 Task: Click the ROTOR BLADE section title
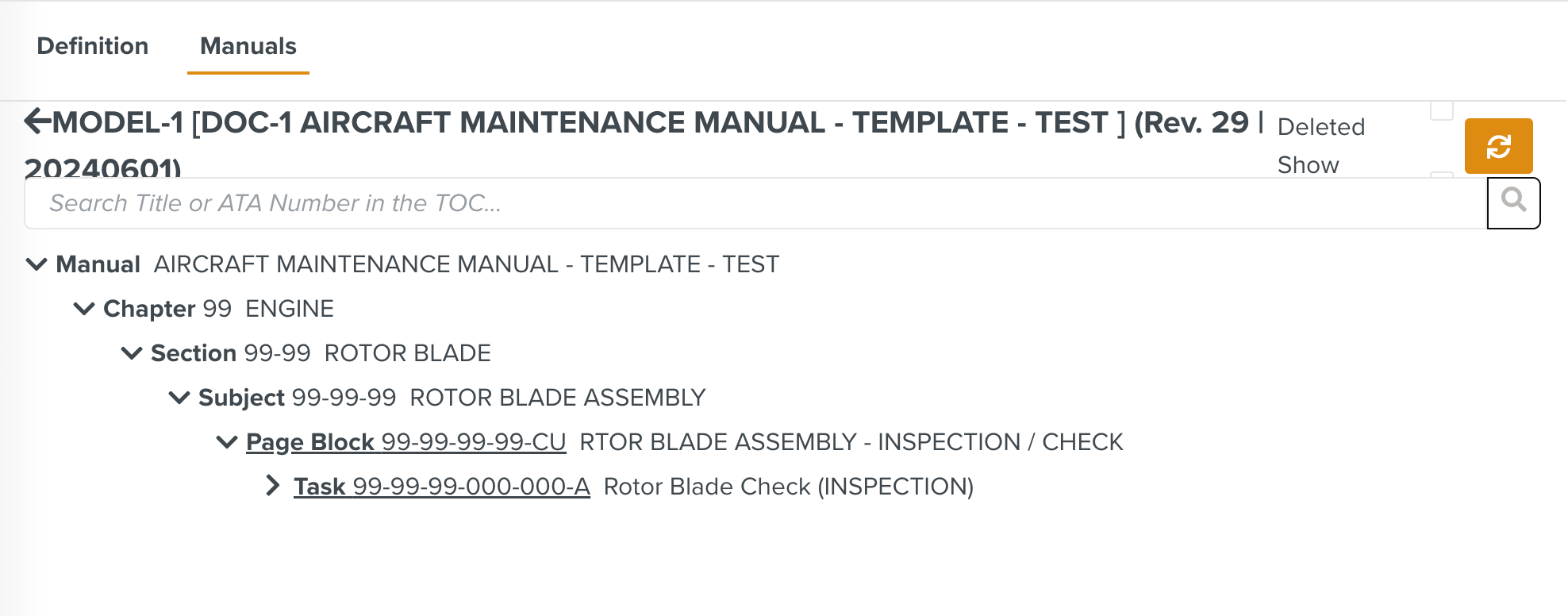pos(408,353)
